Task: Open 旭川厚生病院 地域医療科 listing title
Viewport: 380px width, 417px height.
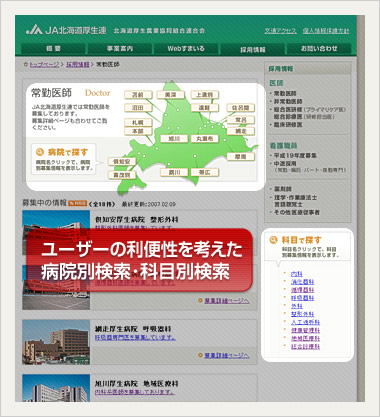Action: coord(137,384)
